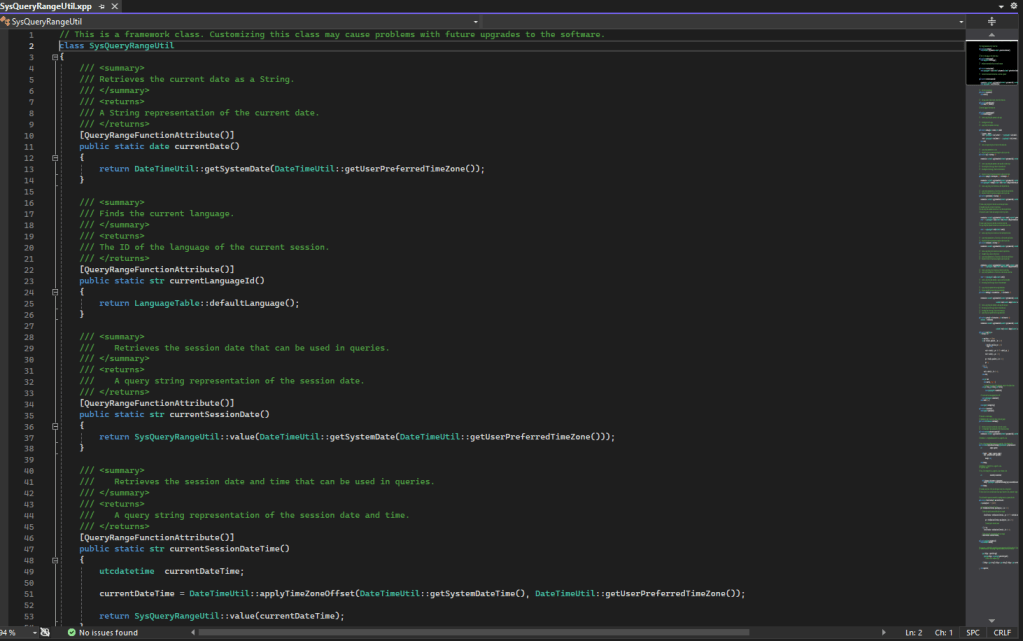Select the SysQueryRangeUtil.xpp document tab

click(45, 6)
